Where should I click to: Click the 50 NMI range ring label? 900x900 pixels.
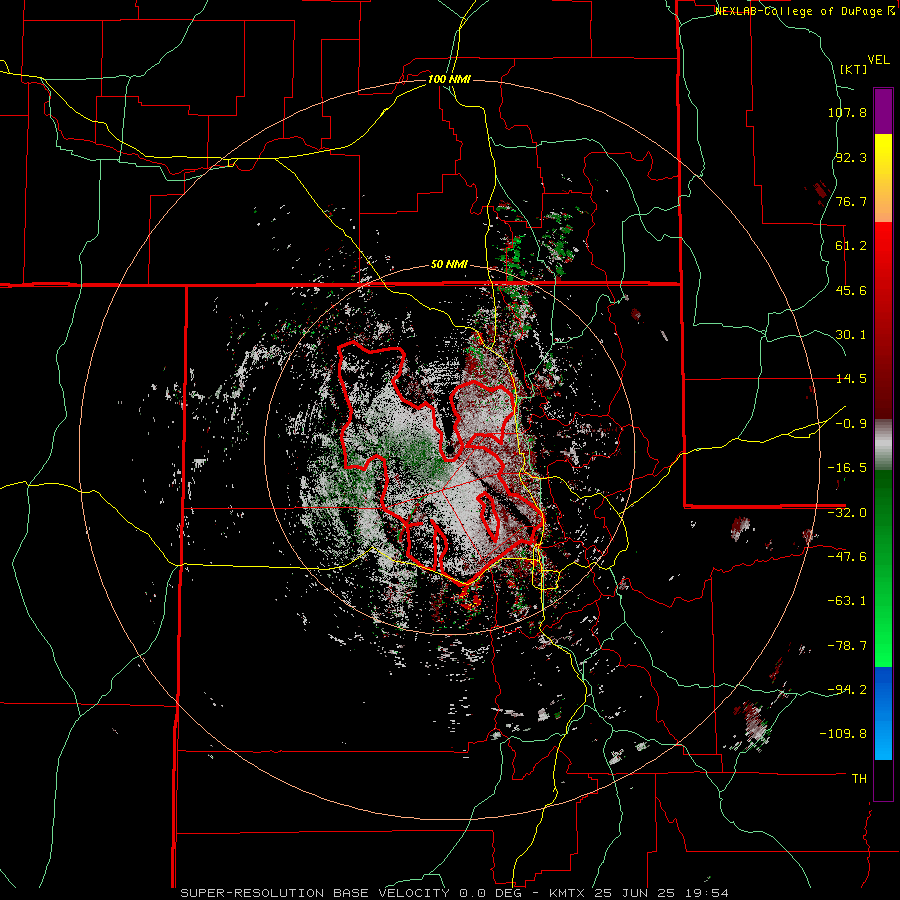[449, 265]
